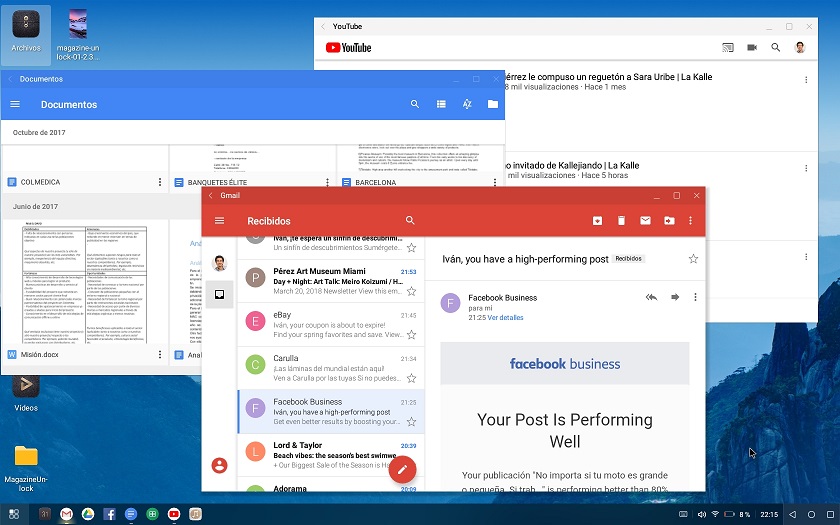Launch YouTube from the taskbar
Image resolution: width=840 pixels, height=525 pixels.
point(174,514)
